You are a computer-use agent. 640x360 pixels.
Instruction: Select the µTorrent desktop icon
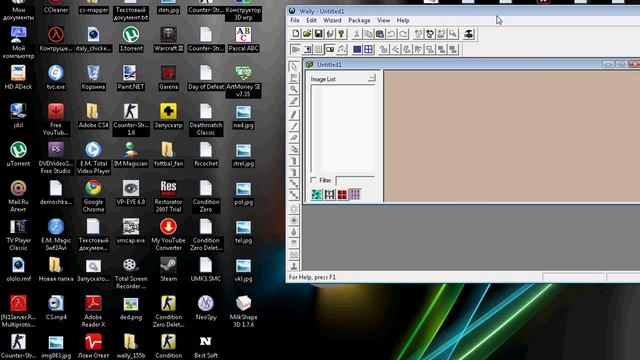(18, 154)
